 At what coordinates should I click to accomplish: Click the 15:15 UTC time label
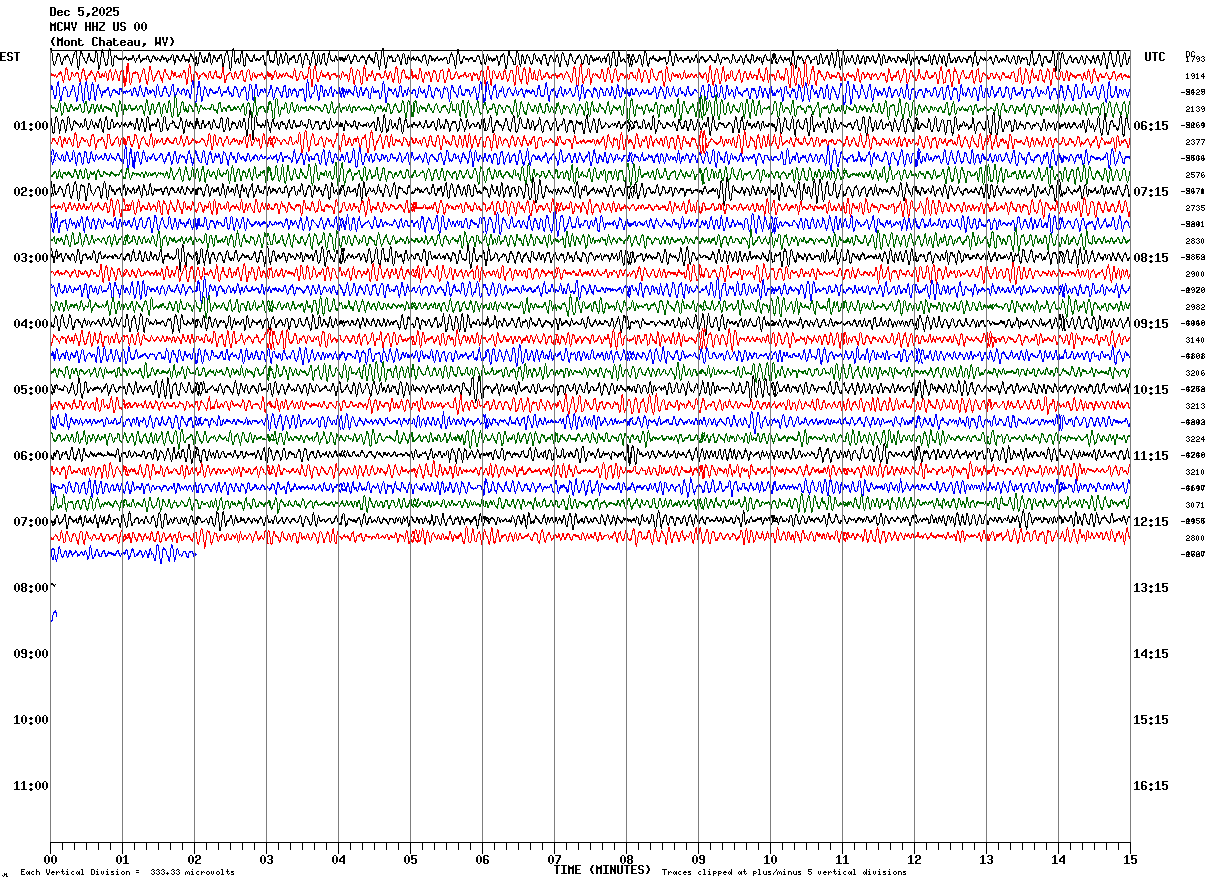point(1150,720)
